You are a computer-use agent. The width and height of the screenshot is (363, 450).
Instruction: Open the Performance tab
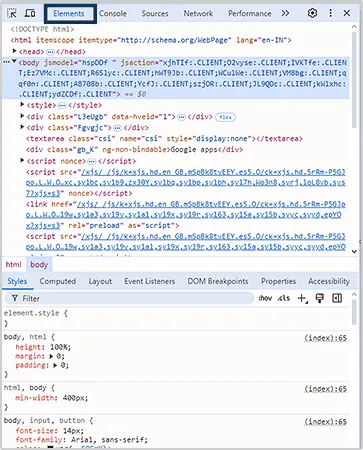[250, 14]
